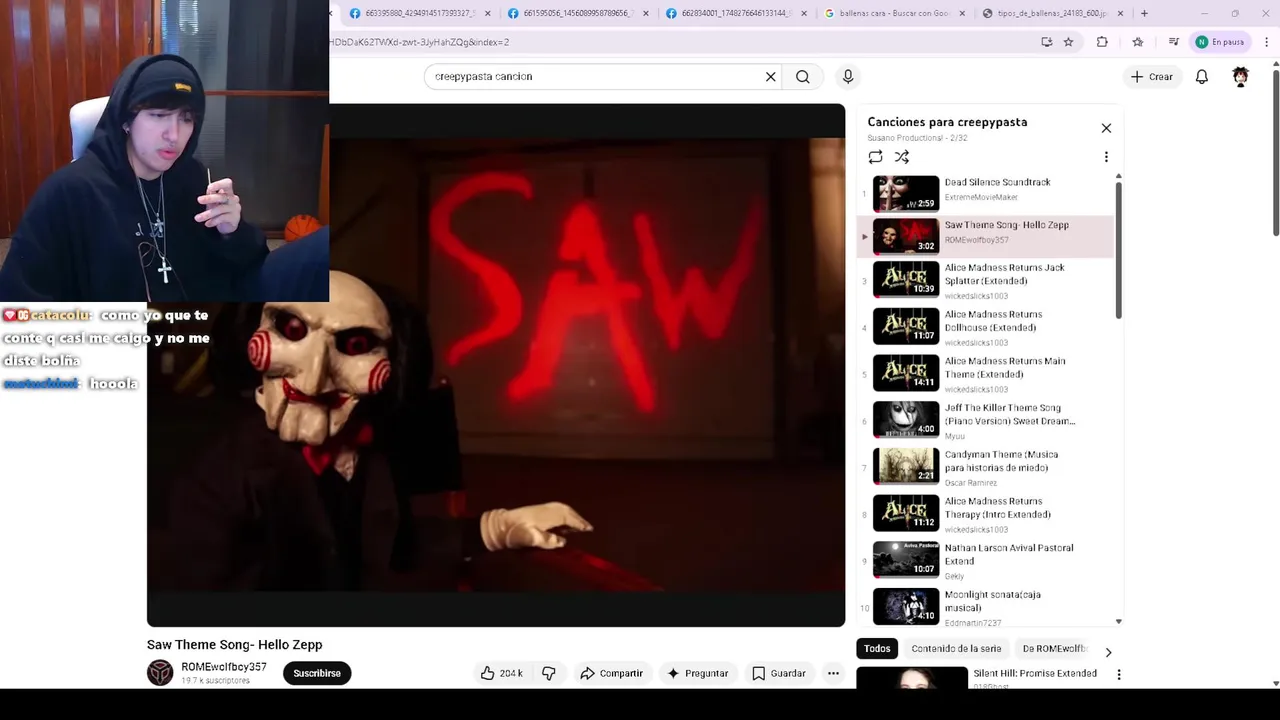The width and height of the screenshot is (1280, 720).
Task: Play Alice Madness Returns Jack Splatter (Extended)
Action: [986, 281]
